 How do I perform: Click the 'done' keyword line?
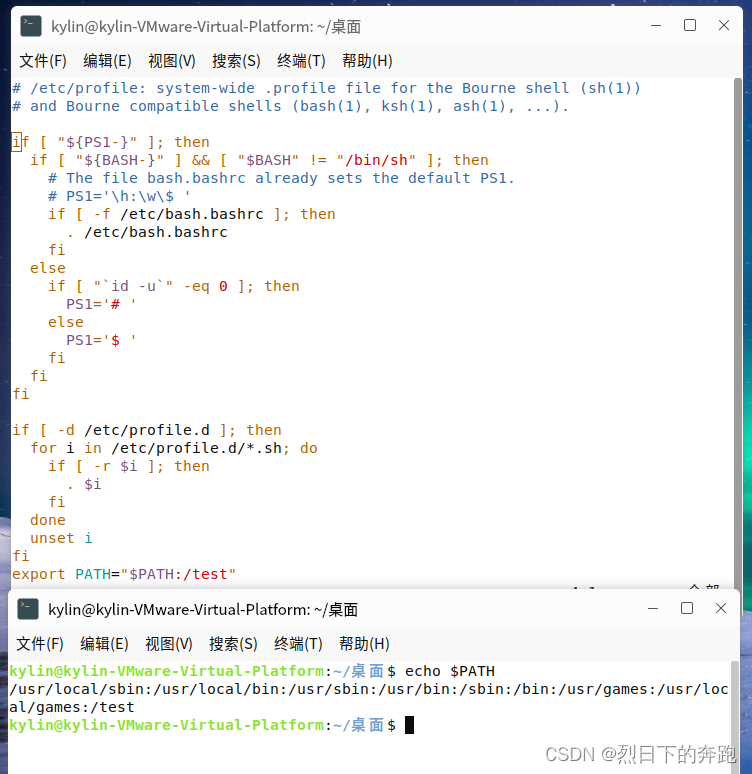48,520
